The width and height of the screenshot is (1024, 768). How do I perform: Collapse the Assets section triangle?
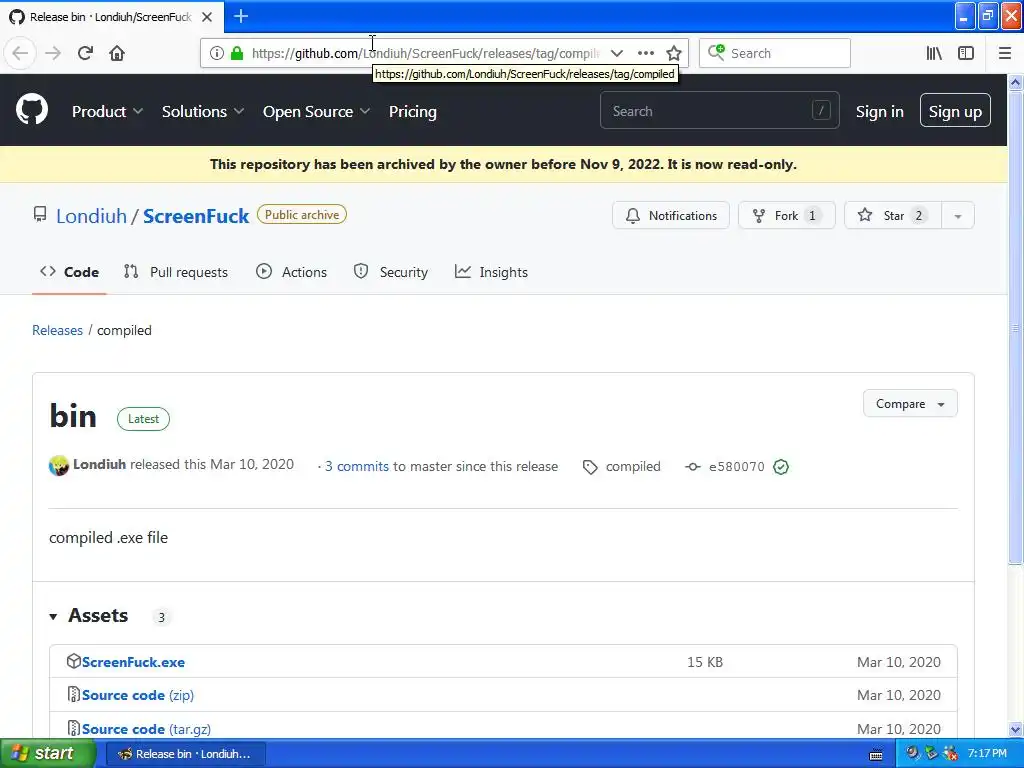click(x=53, y=616)
